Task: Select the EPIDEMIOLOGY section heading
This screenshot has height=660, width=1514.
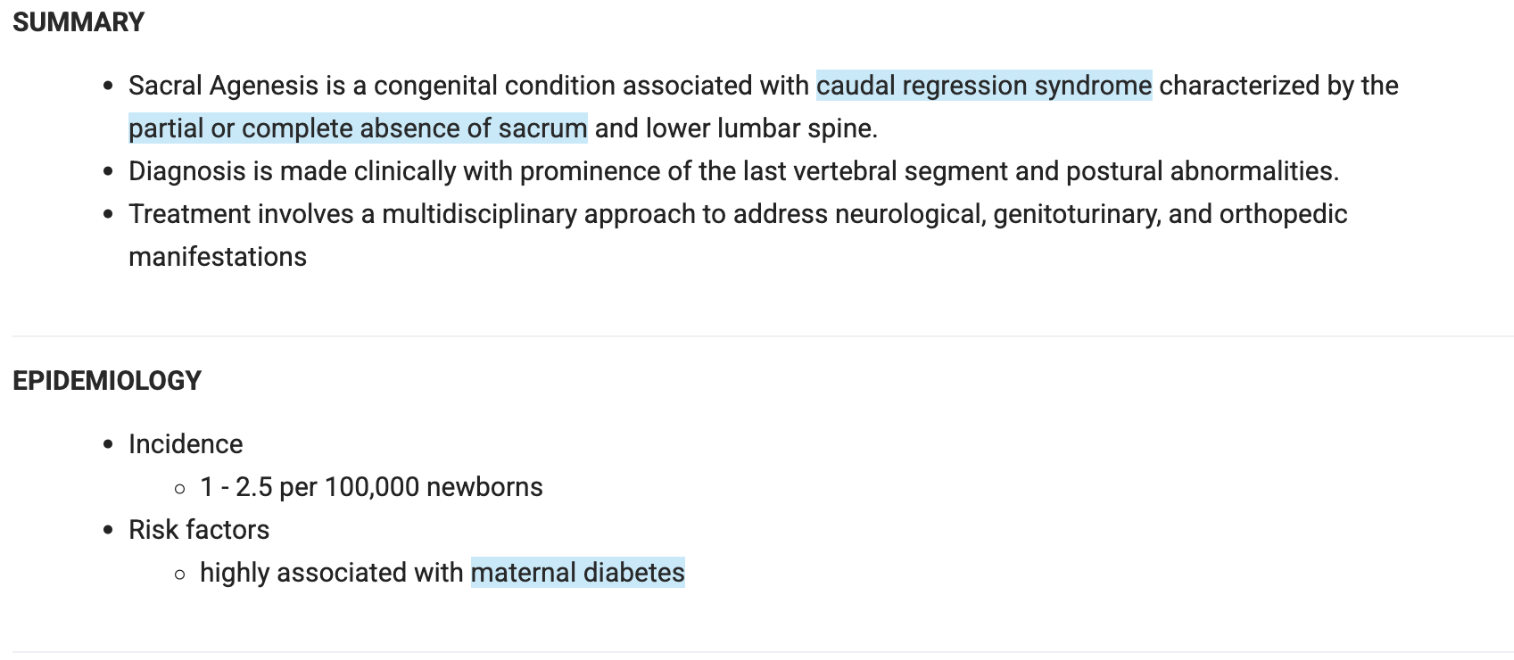Action: click(x=107, y=381)
